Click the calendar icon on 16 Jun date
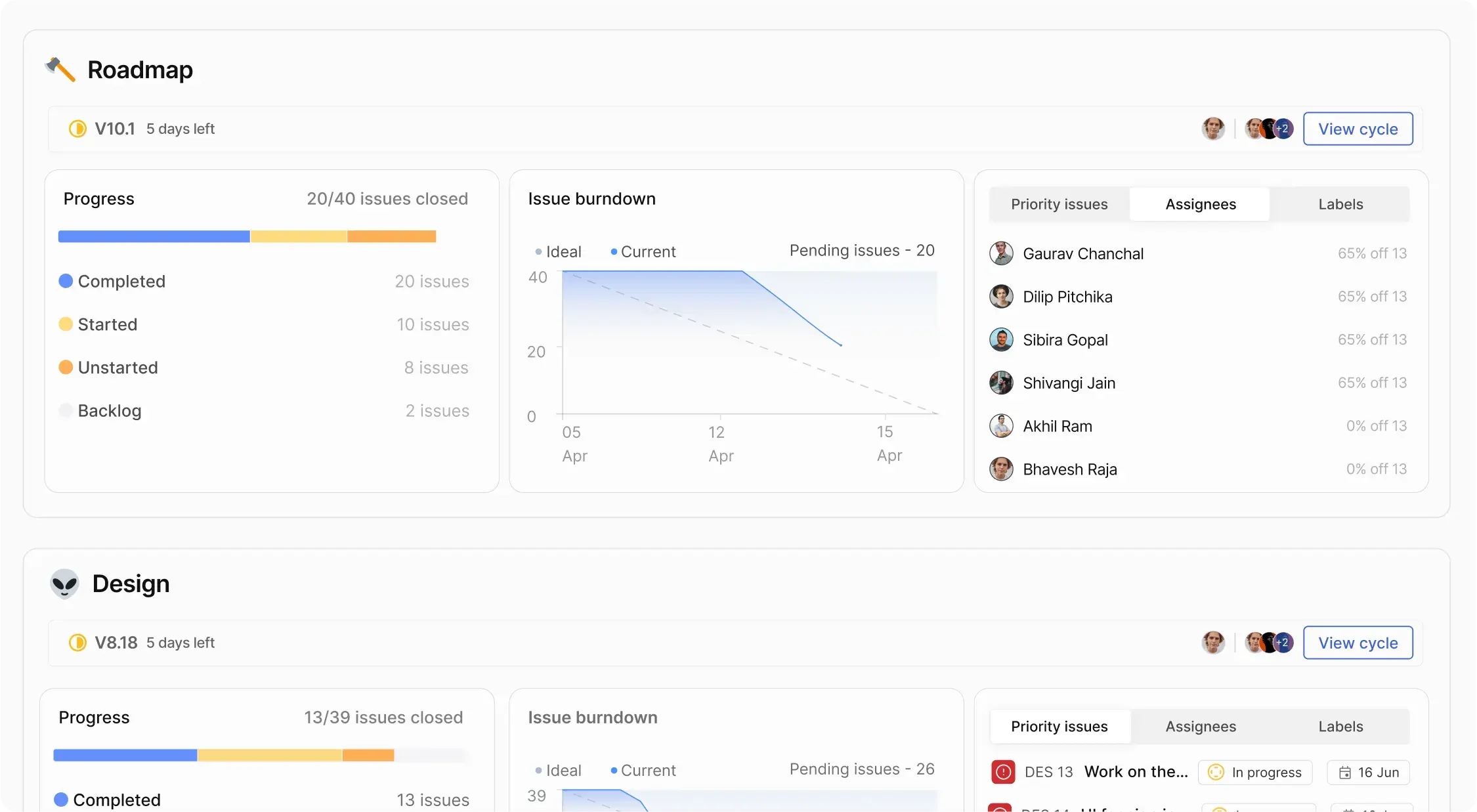This screenshot has height=812, width=1477. [x=1345, y=773]
